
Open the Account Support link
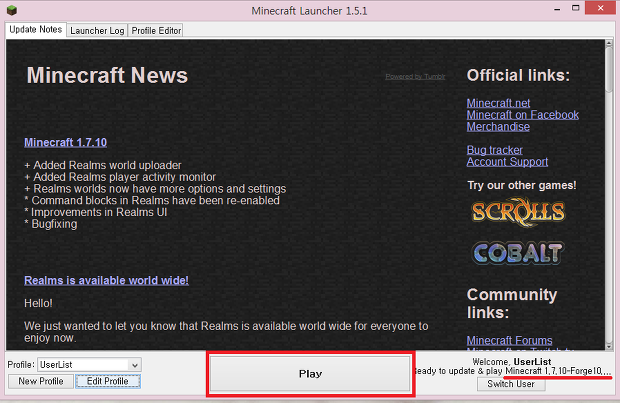(x=507, y=162)
